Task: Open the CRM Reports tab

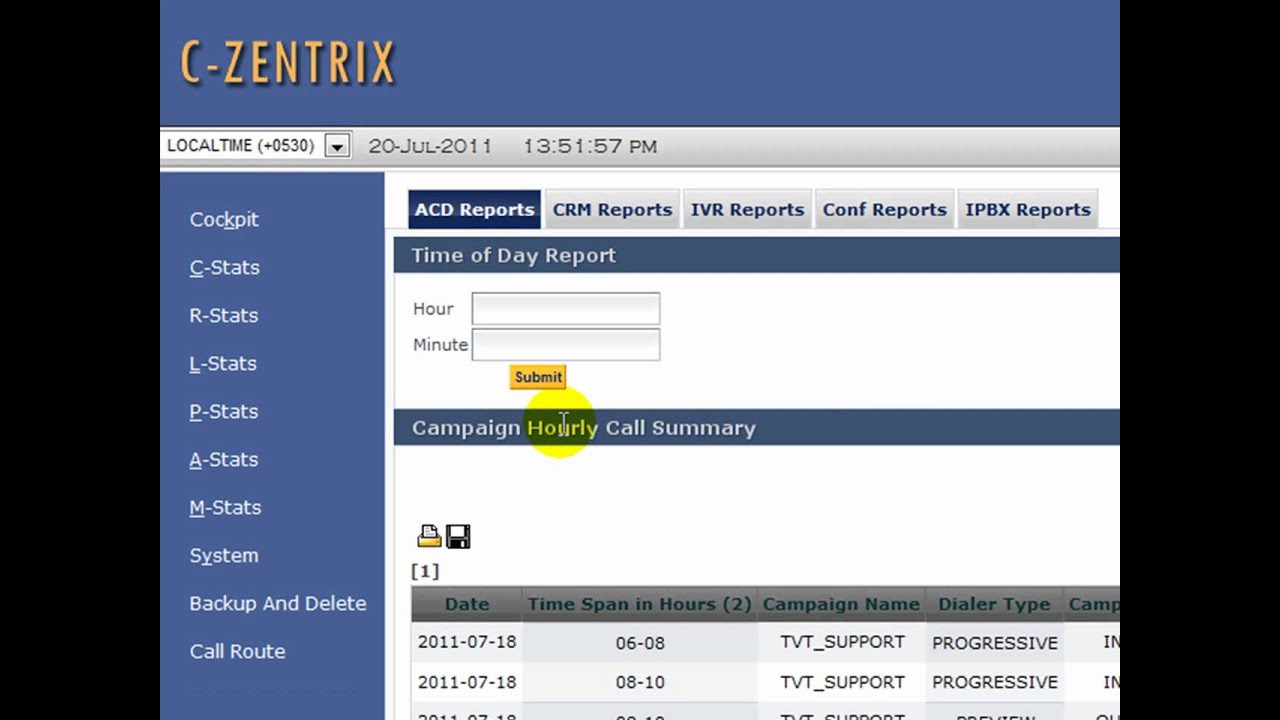Action: (612, 210)
